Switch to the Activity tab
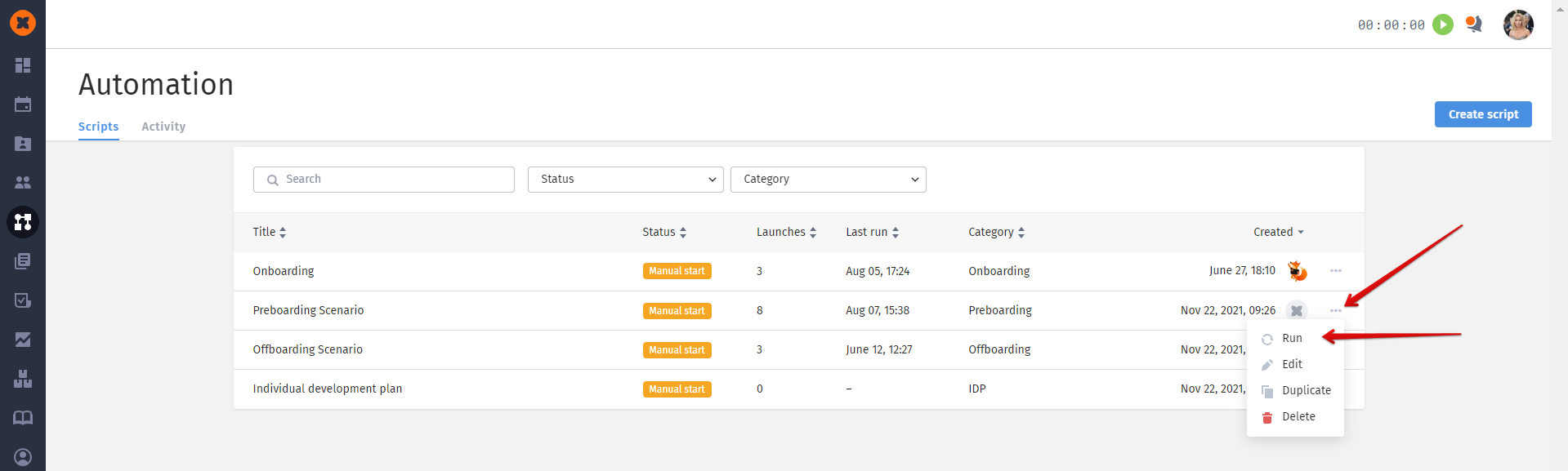Screen dimensions: 1568x471 [x=163, y=127]
